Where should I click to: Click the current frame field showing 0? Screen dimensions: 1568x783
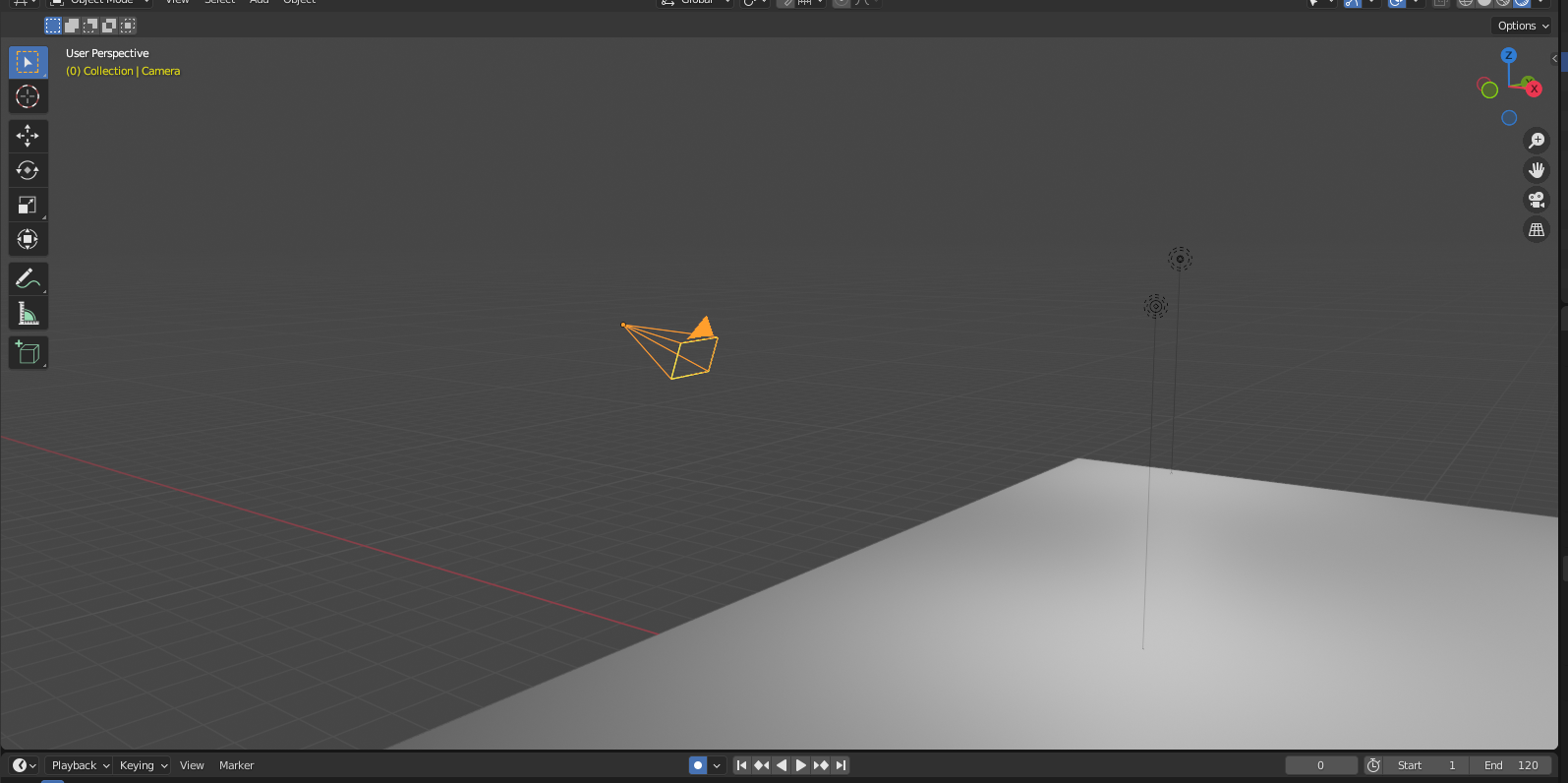coord(1321,765)
